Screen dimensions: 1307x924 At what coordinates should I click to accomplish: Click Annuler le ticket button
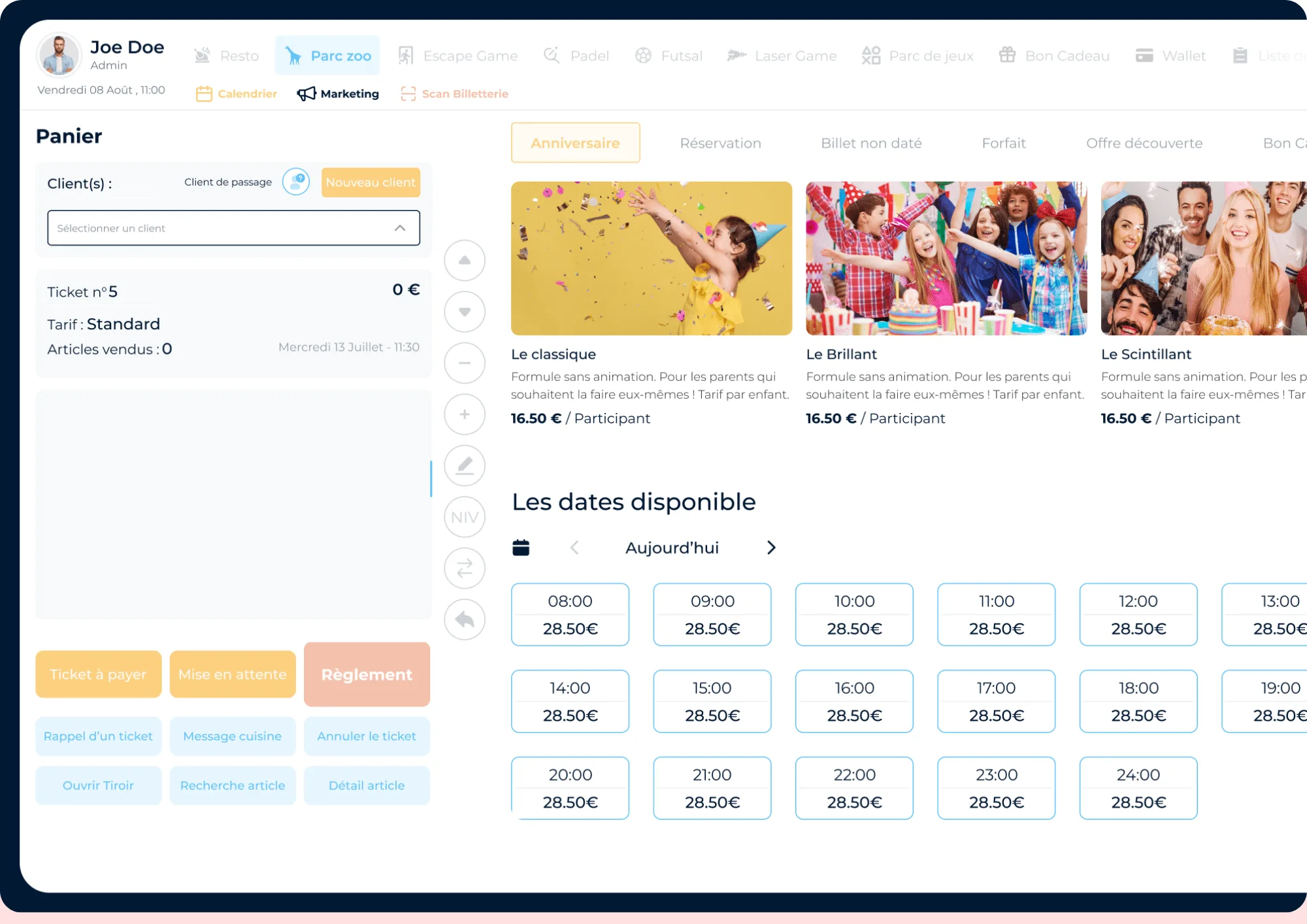tap(367, 736)
